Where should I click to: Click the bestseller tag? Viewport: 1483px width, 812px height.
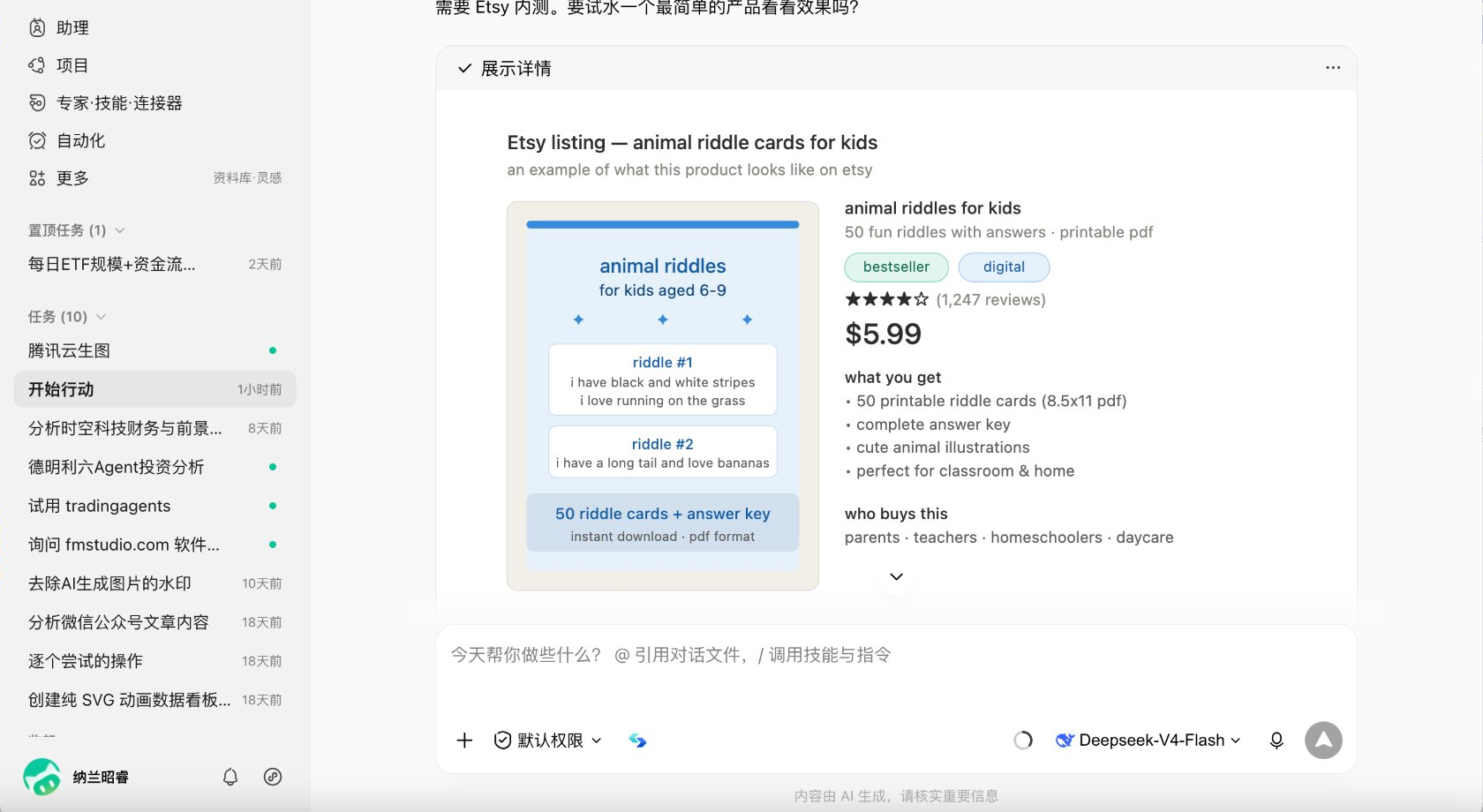coord(896,267)
